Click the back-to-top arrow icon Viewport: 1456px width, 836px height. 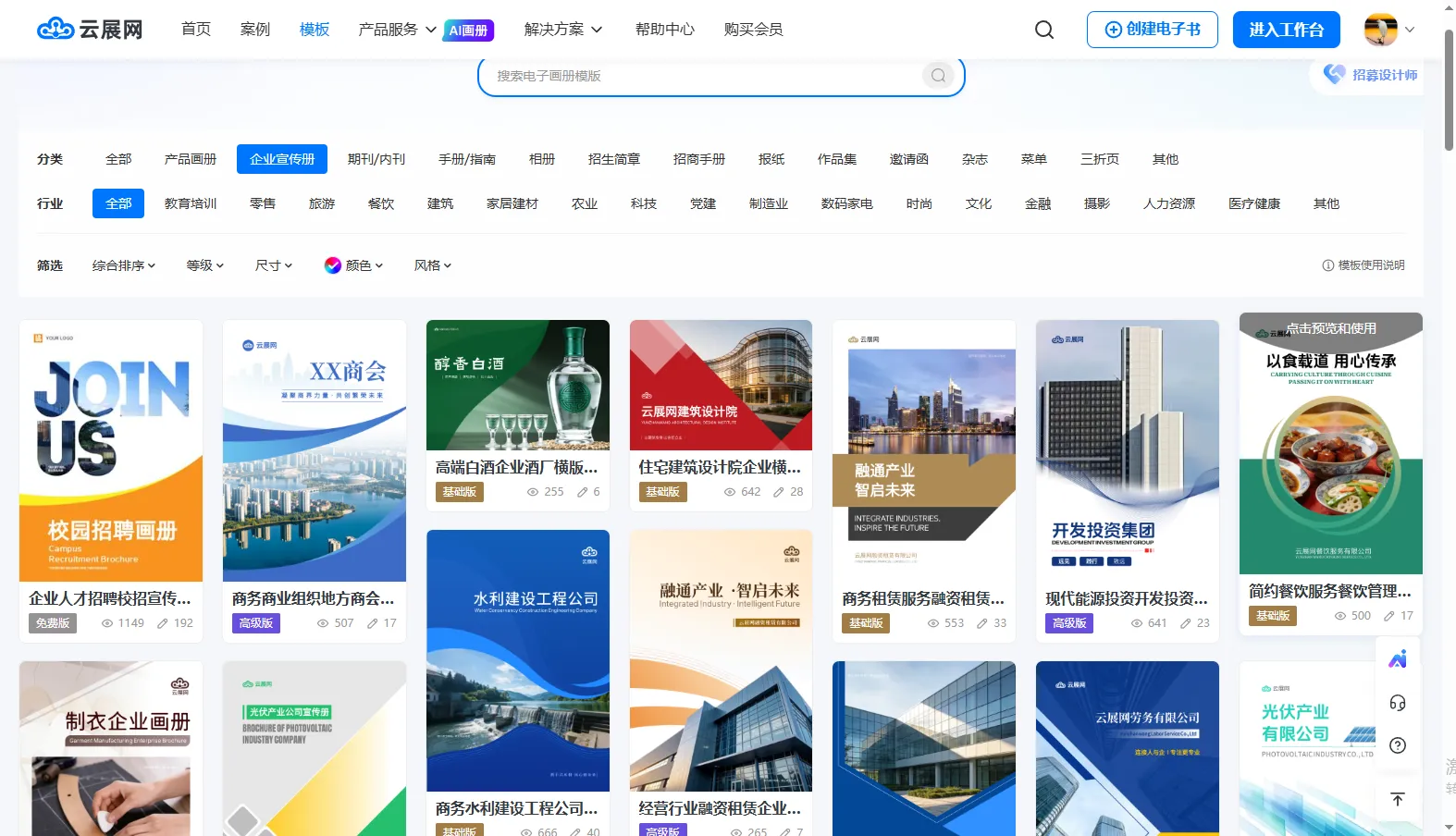(1398, 799)
